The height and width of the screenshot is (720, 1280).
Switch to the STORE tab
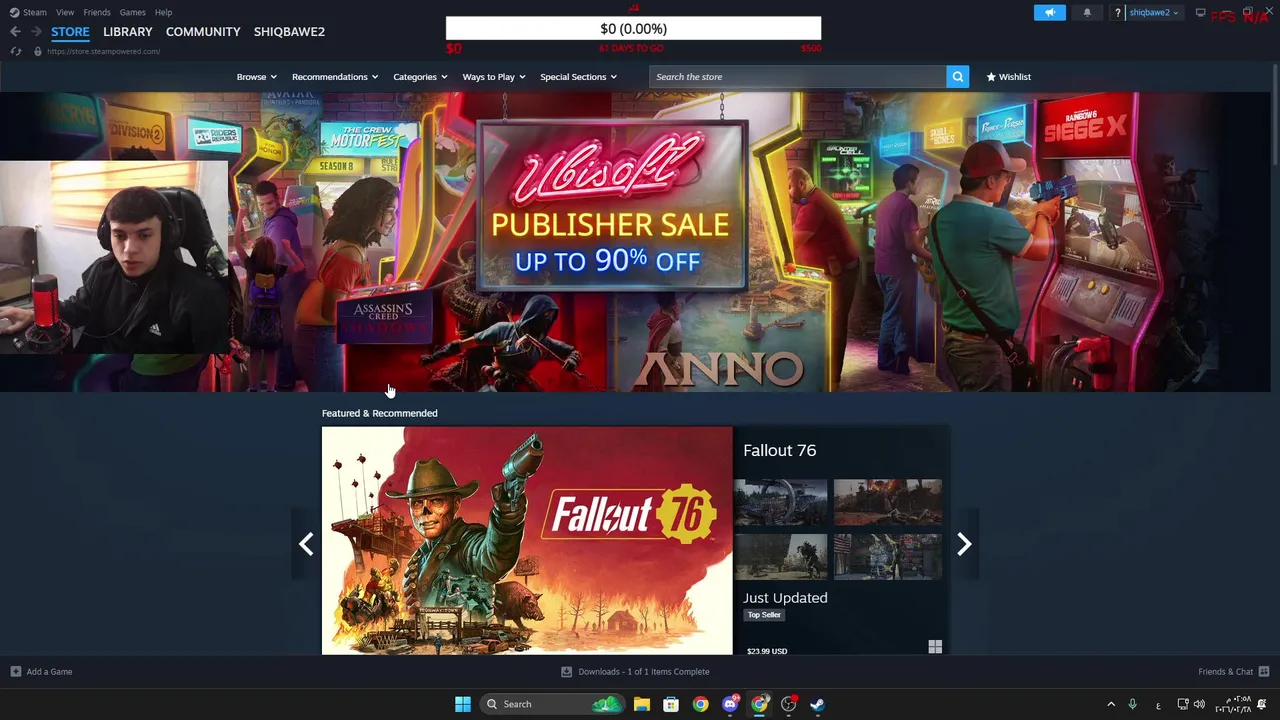click(70, 32)
